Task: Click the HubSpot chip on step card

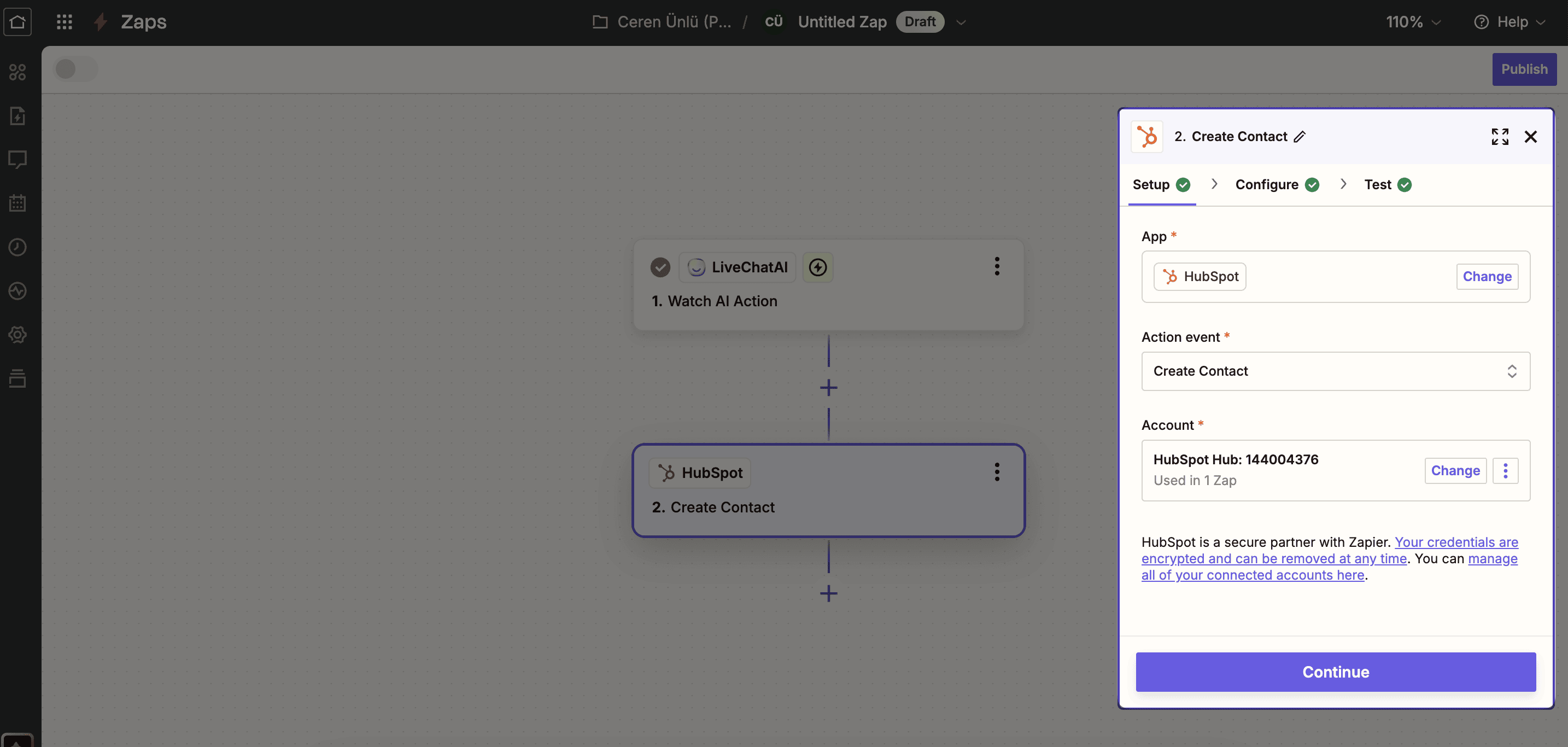Action: (699, 473)
